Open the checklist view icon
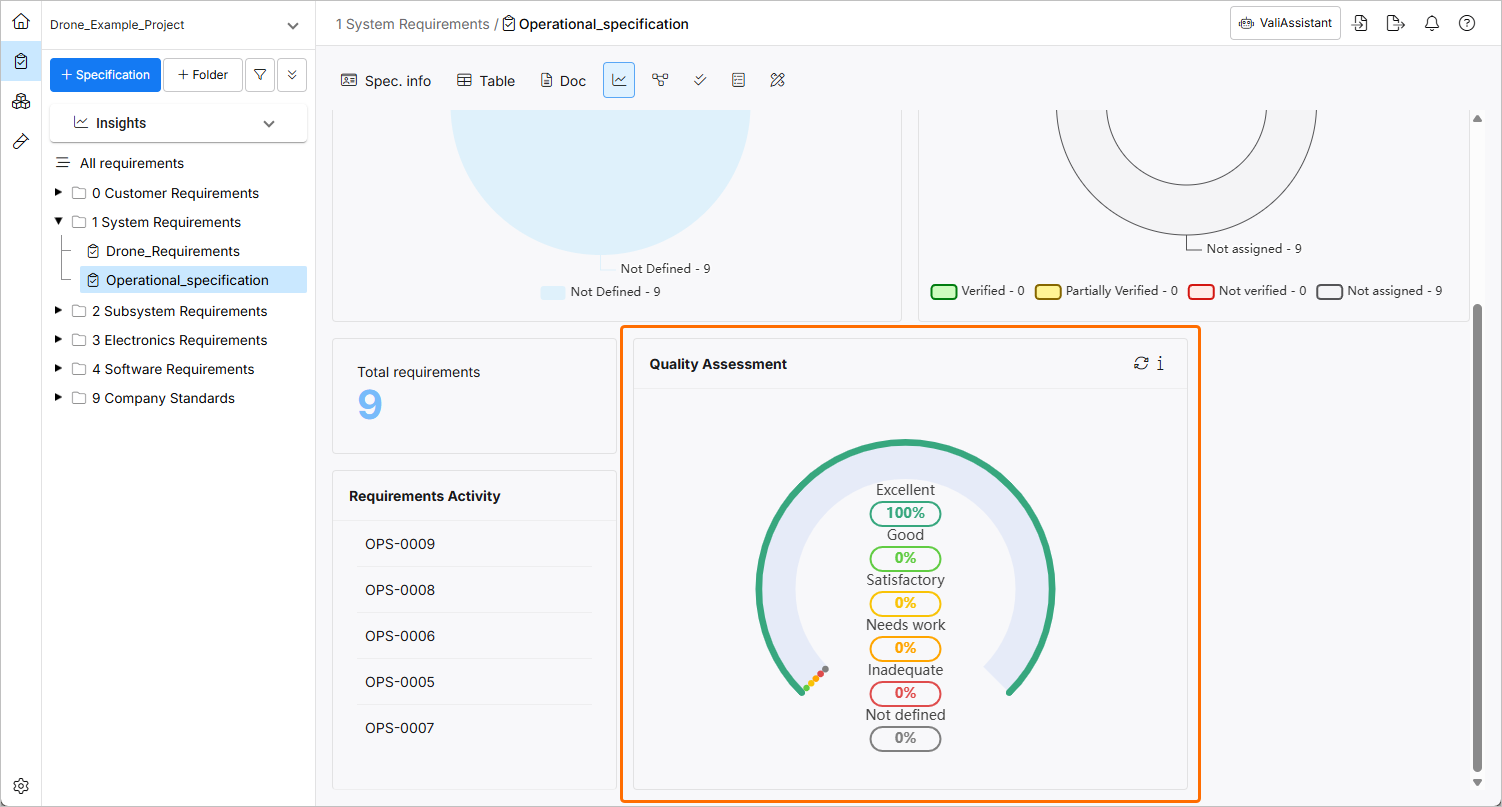Viewport: 1502px width, 807px height. pos(739,80)
